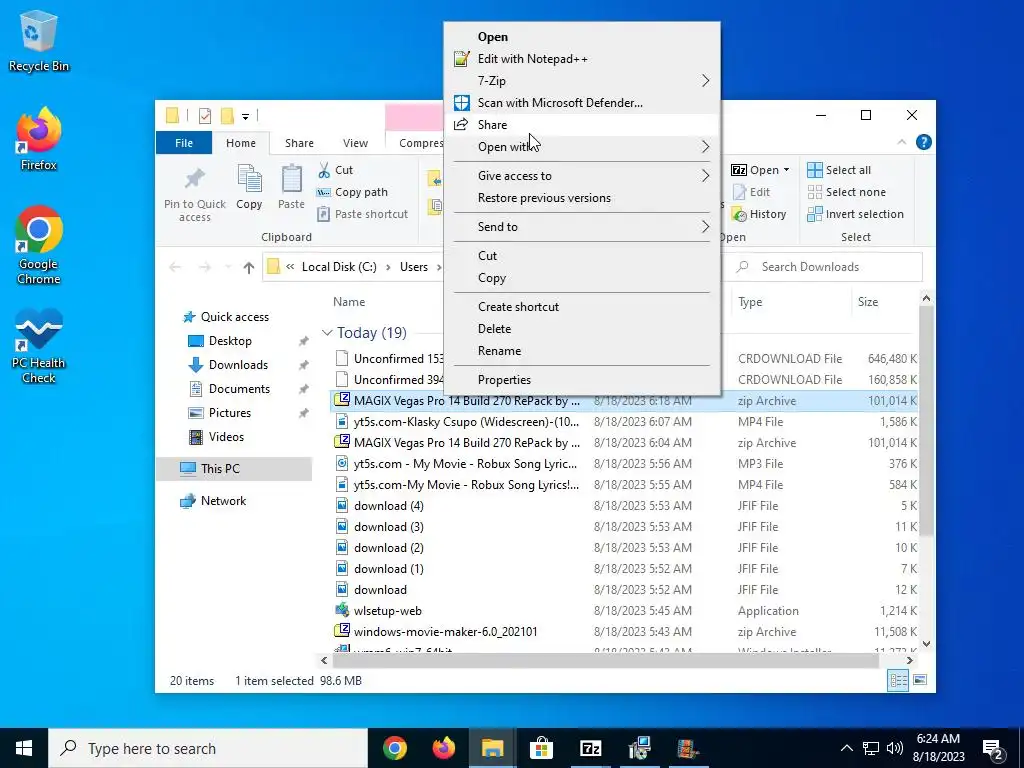Open the File ribbon tab
This screenshot has width=1024, height=768.
tap(184, 142)
